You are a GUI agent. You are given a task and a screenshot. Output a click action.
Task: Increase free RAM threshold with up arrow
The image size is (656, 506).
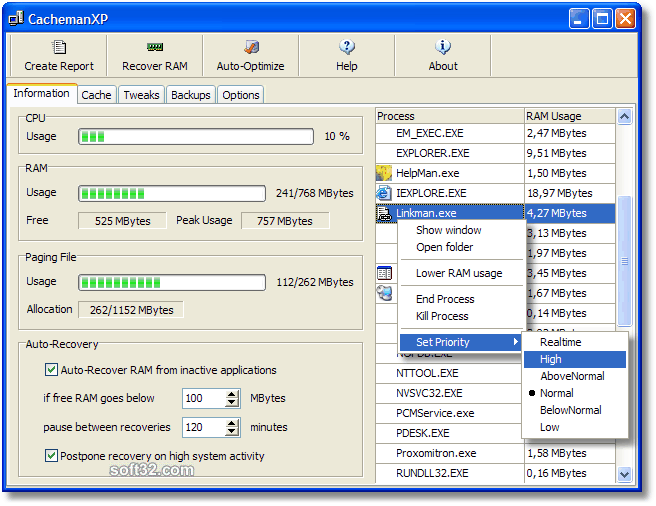231,394
